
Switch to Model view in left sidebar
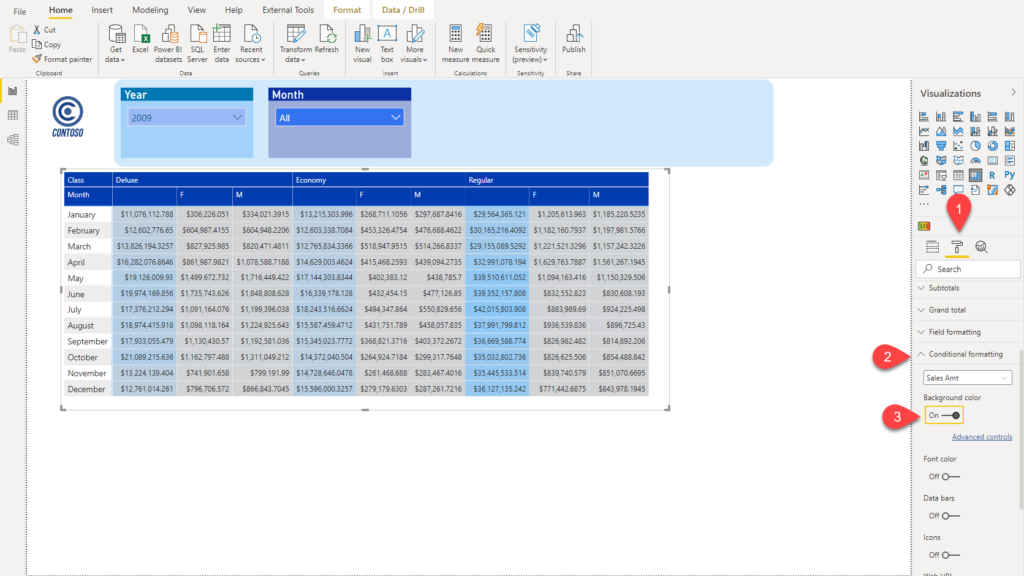[x=12, y=140]
